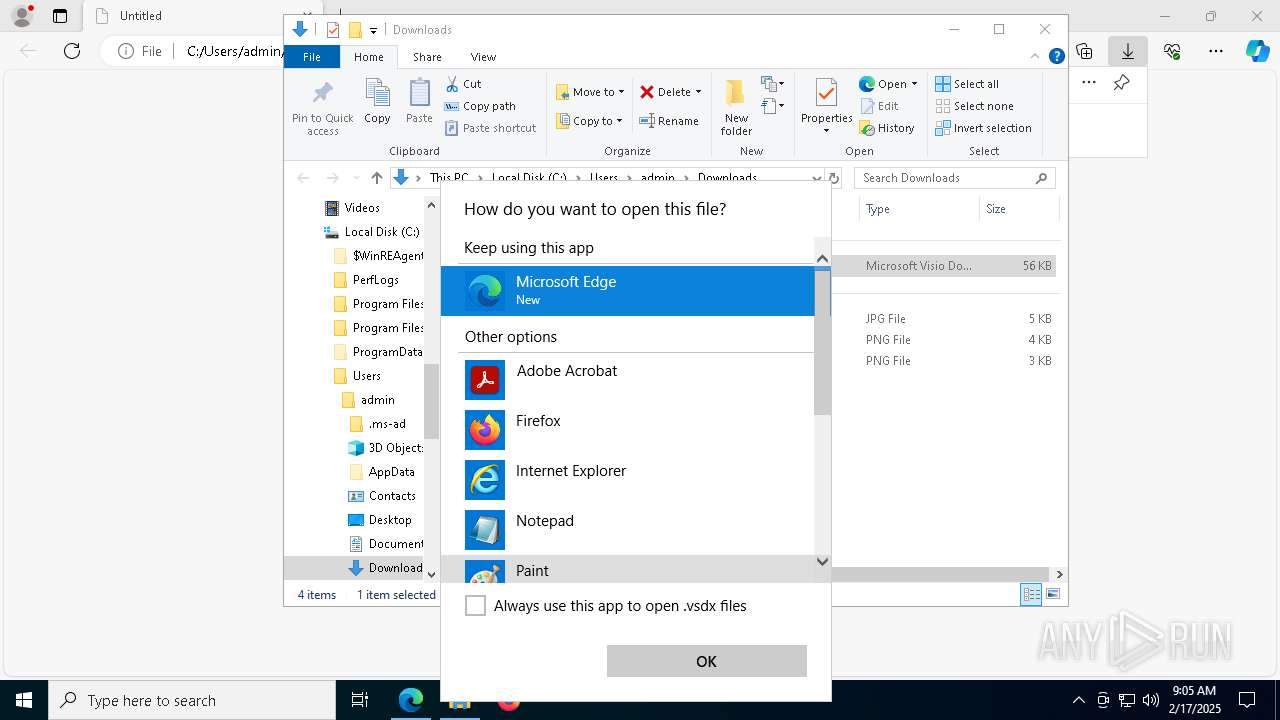Select the Users folder in tree
The height and width of the screenshot is (720, 1280).
tap(357, 376)
